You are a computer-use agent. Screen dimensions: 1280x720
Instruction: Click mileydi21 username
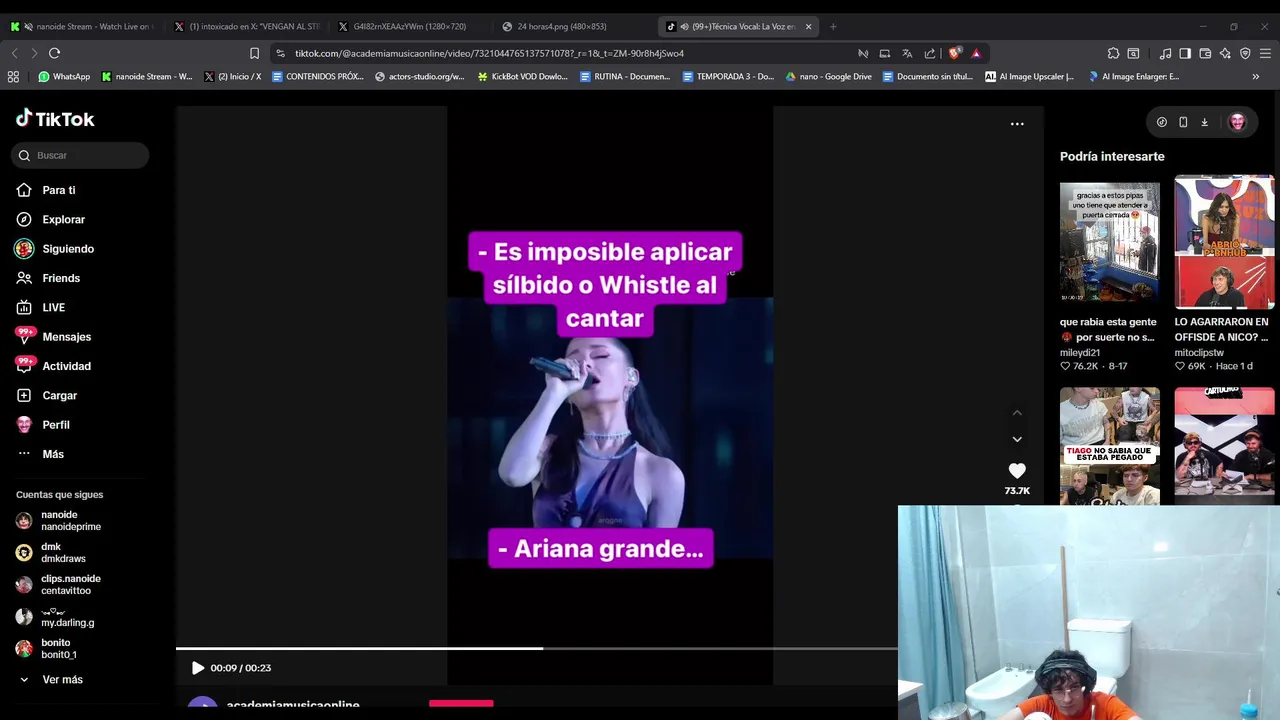(x=1080, y=353)
